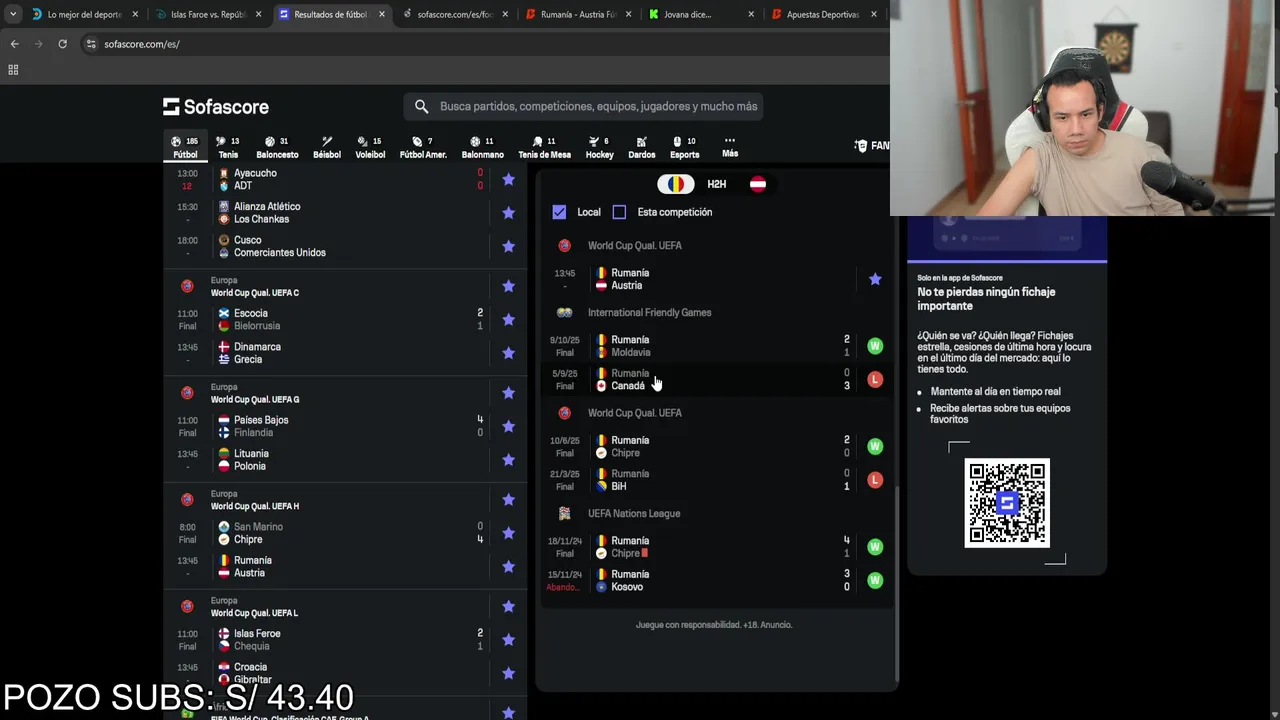1280x720 pixels.
Task: Click the Sofascore app QR code
Action: coord(1007,503)
